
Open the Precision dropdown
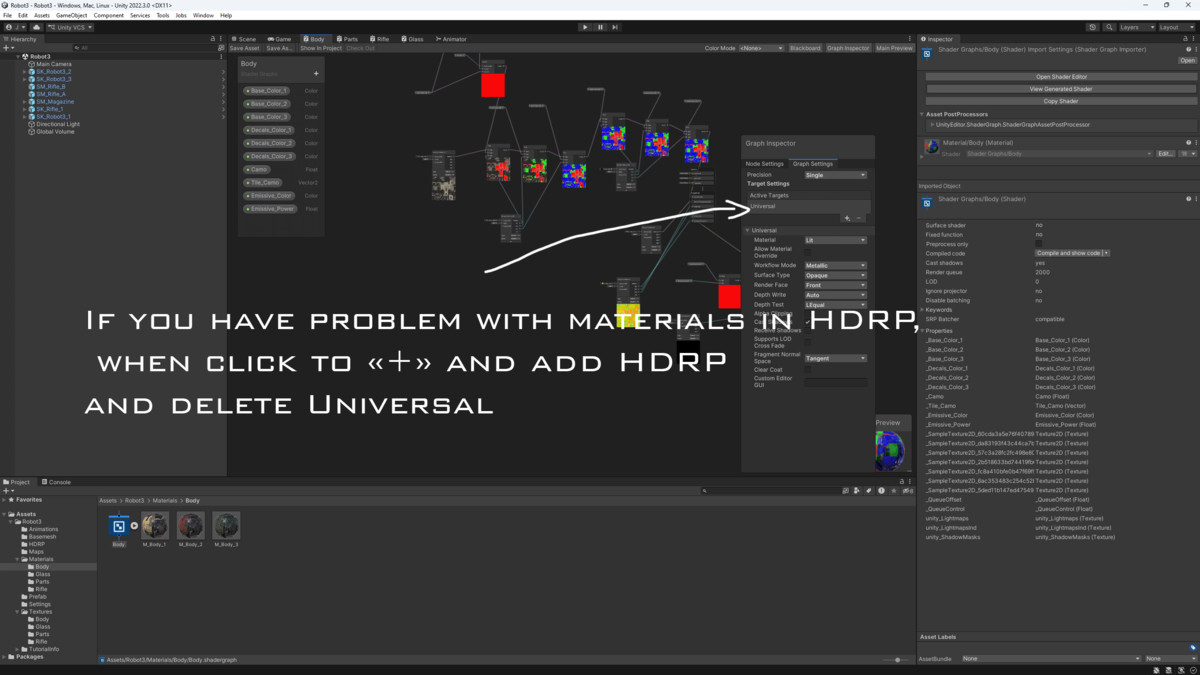point(835,175)
